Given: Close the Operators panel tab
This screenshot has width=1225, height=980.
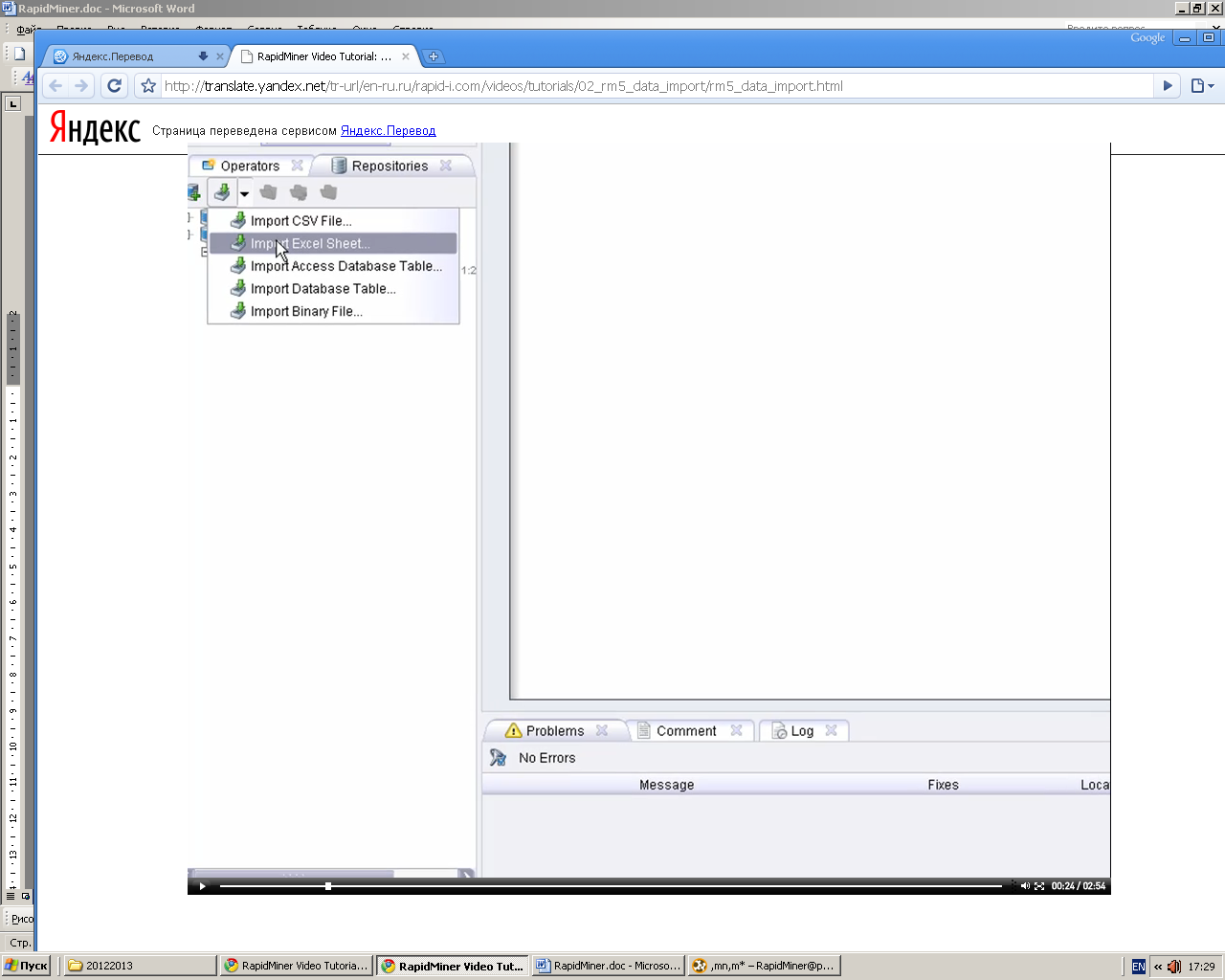Looking at the screenshot, I should (x=298, y=166).
